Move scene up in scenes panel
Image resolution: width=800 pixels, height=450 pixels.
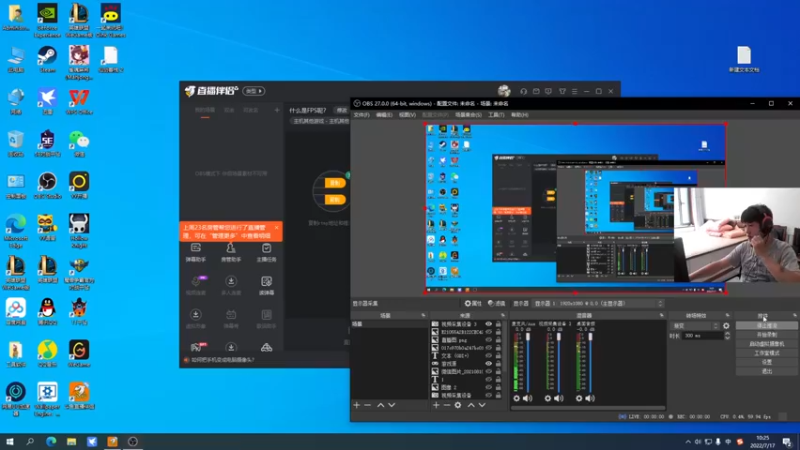point(381,405)
